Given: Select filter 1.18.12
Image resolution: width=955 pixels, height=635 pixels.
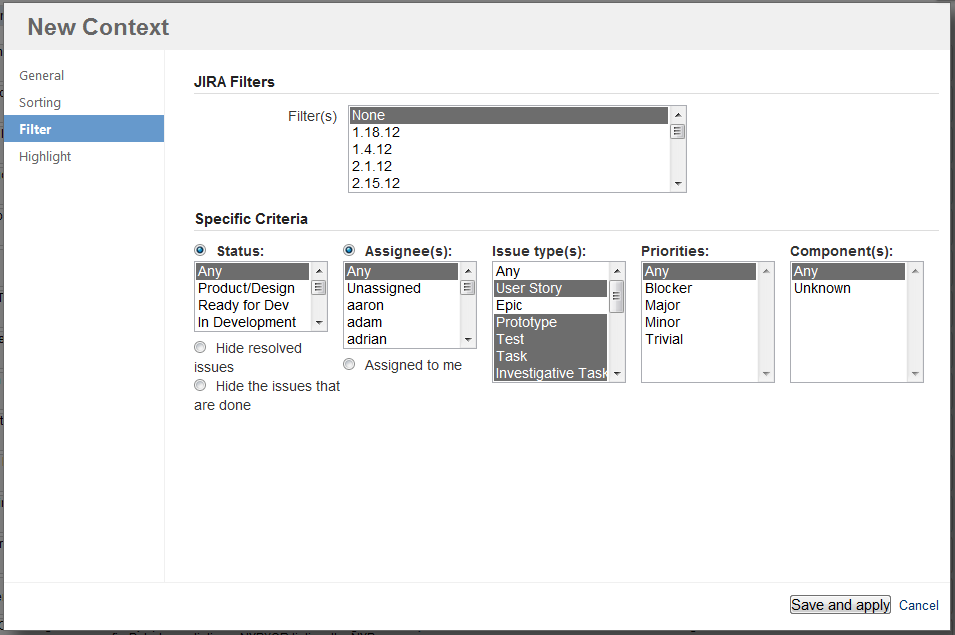Looking at the screenshot, I should [509, 133].
